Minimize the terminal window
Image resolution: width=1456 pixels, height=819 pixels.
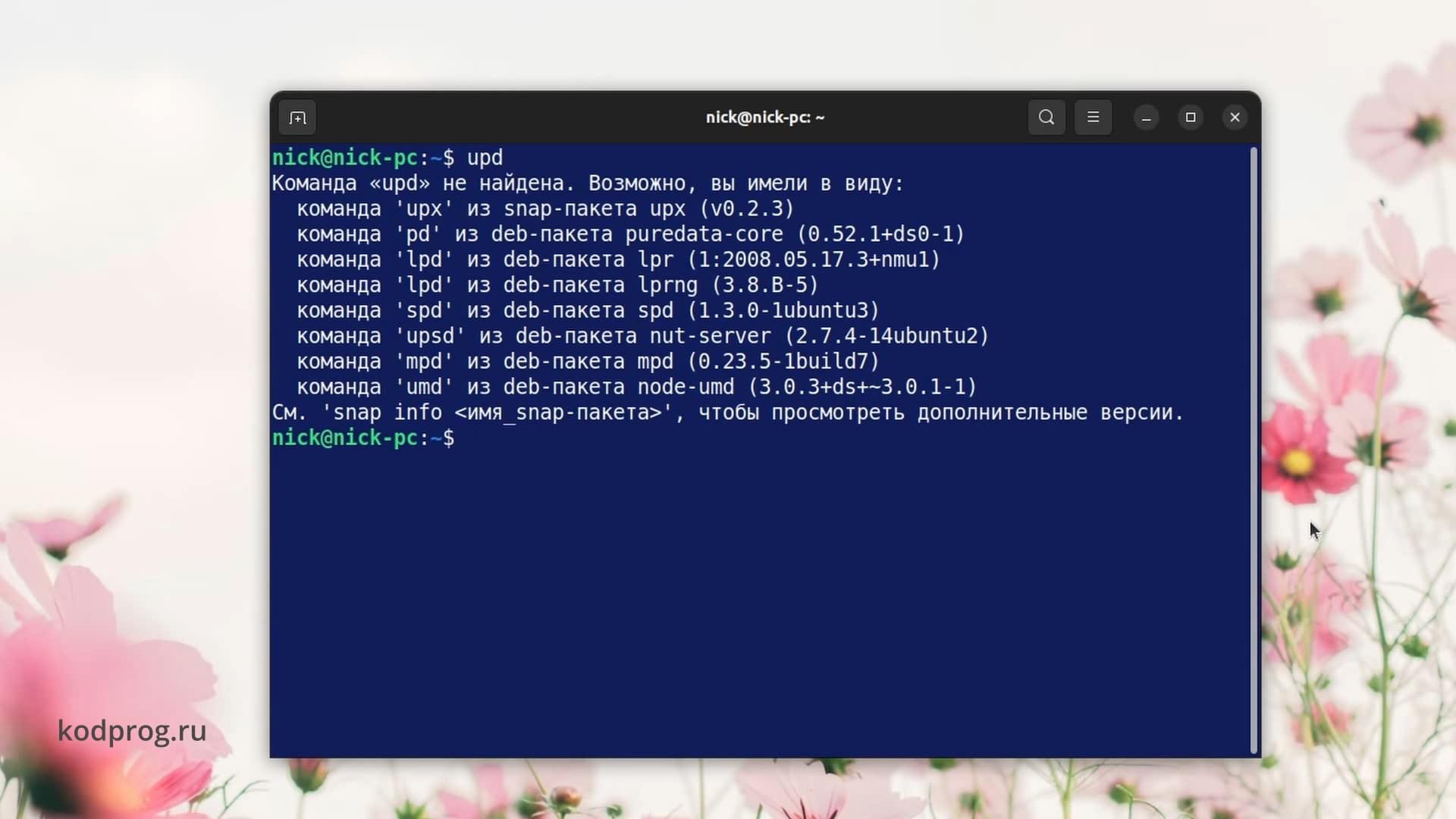tap(1147, 118)
